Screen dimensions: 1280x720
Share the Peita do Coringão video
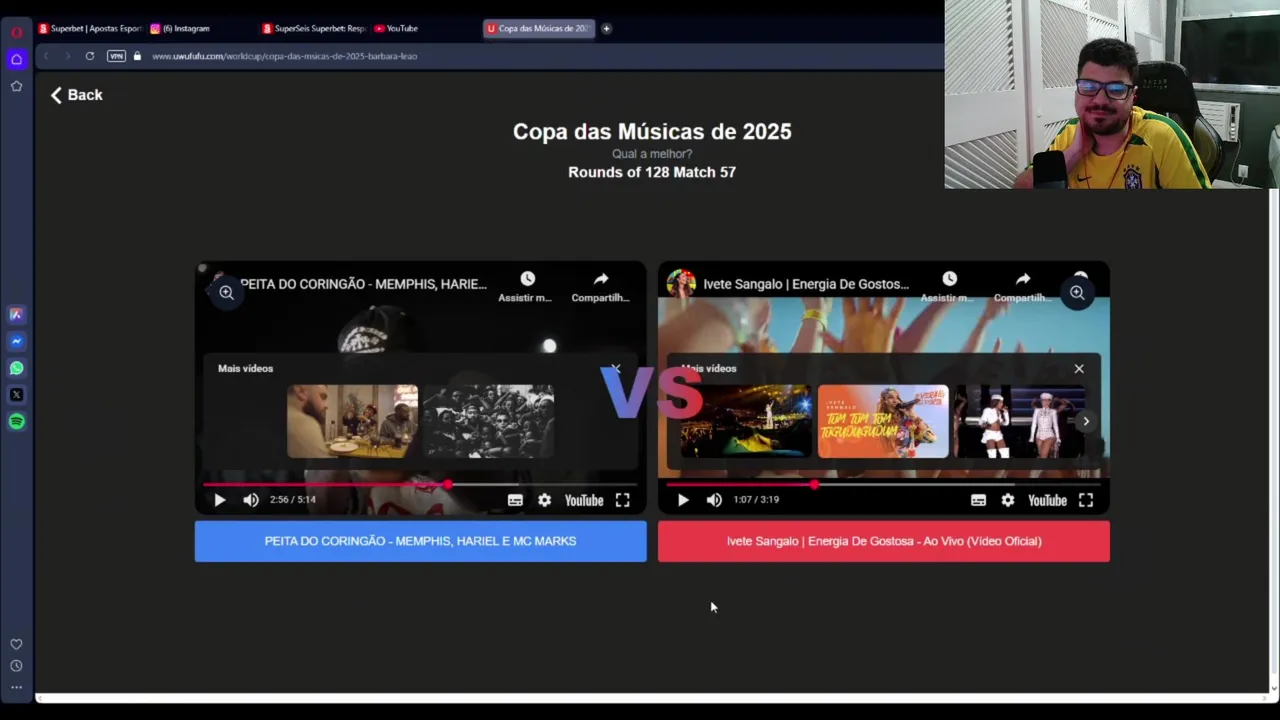coord(600,285)
